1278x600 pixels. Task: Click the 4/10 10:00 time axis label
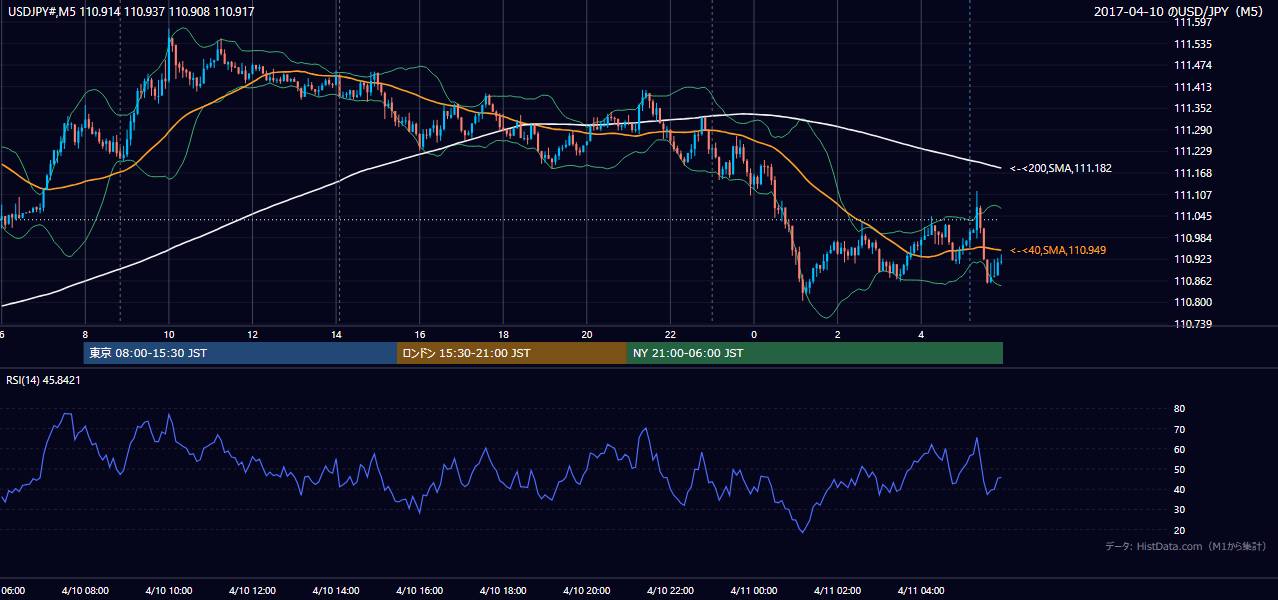[x=169, y=591]
